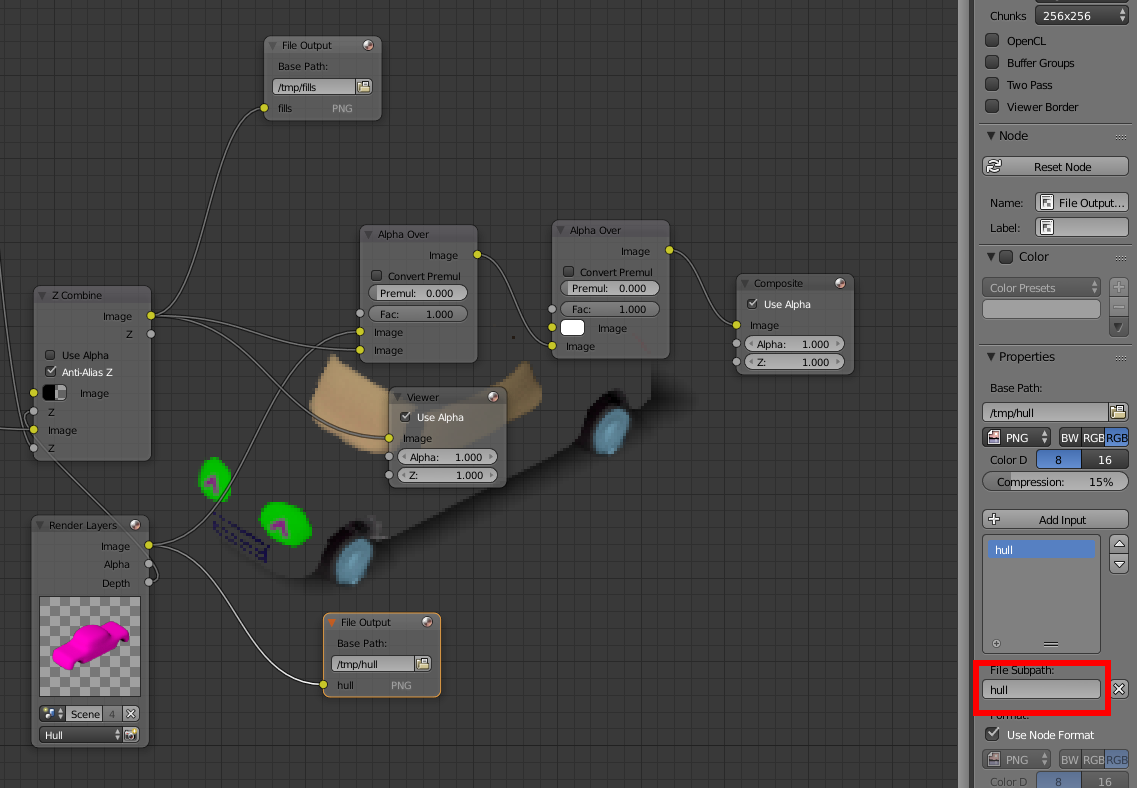1137x788 pixels.
Task: Disable Anti-Alias Z on the Z Combine node
Action: pos(50,372)
